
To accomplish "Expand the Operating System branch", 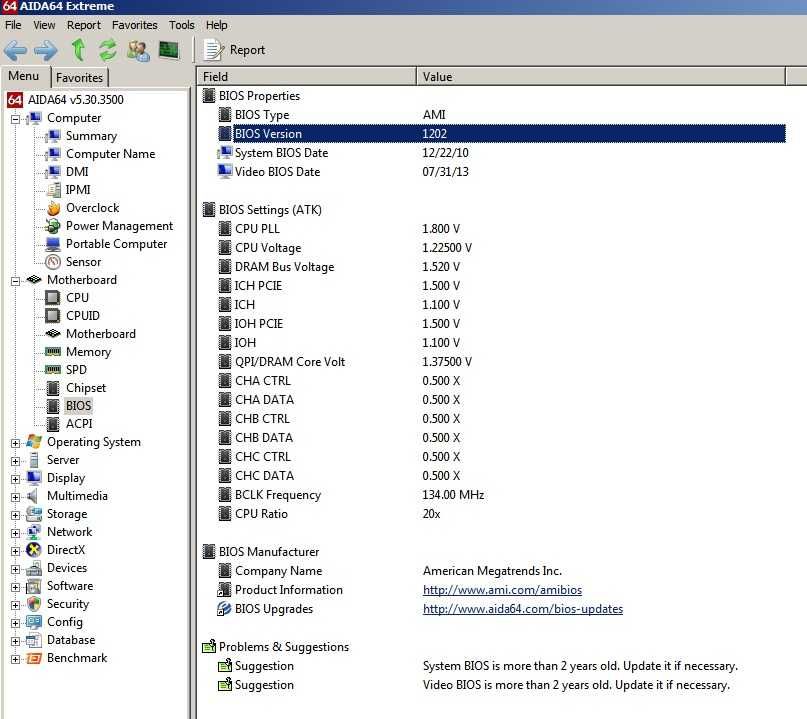I will pyautogui.click(x=15, y=443).
